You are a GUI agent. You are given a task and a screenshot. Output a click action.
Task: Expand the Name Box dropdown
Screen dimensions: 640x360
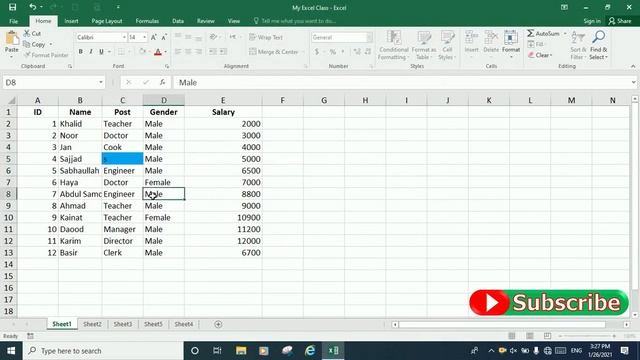pyautogui.click(x=101, y=82)
